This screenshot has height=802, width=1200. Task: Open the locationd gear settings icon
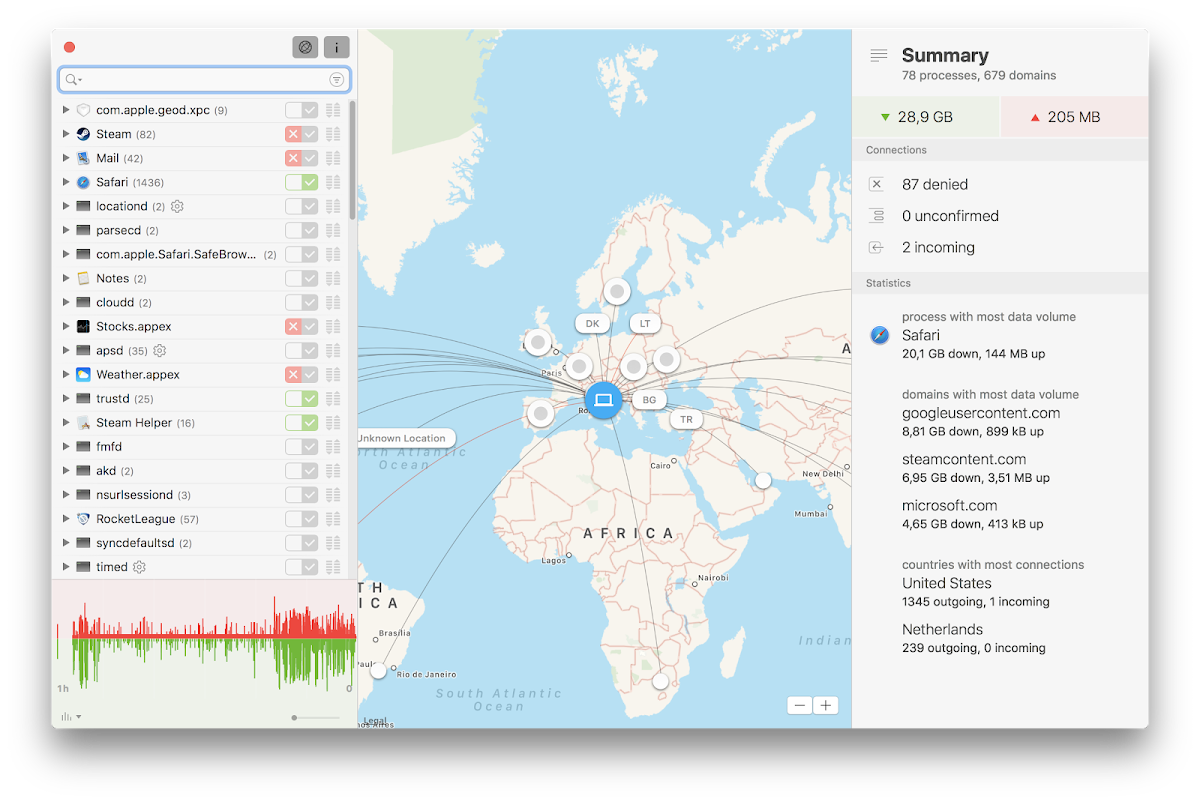pos(177,206)
